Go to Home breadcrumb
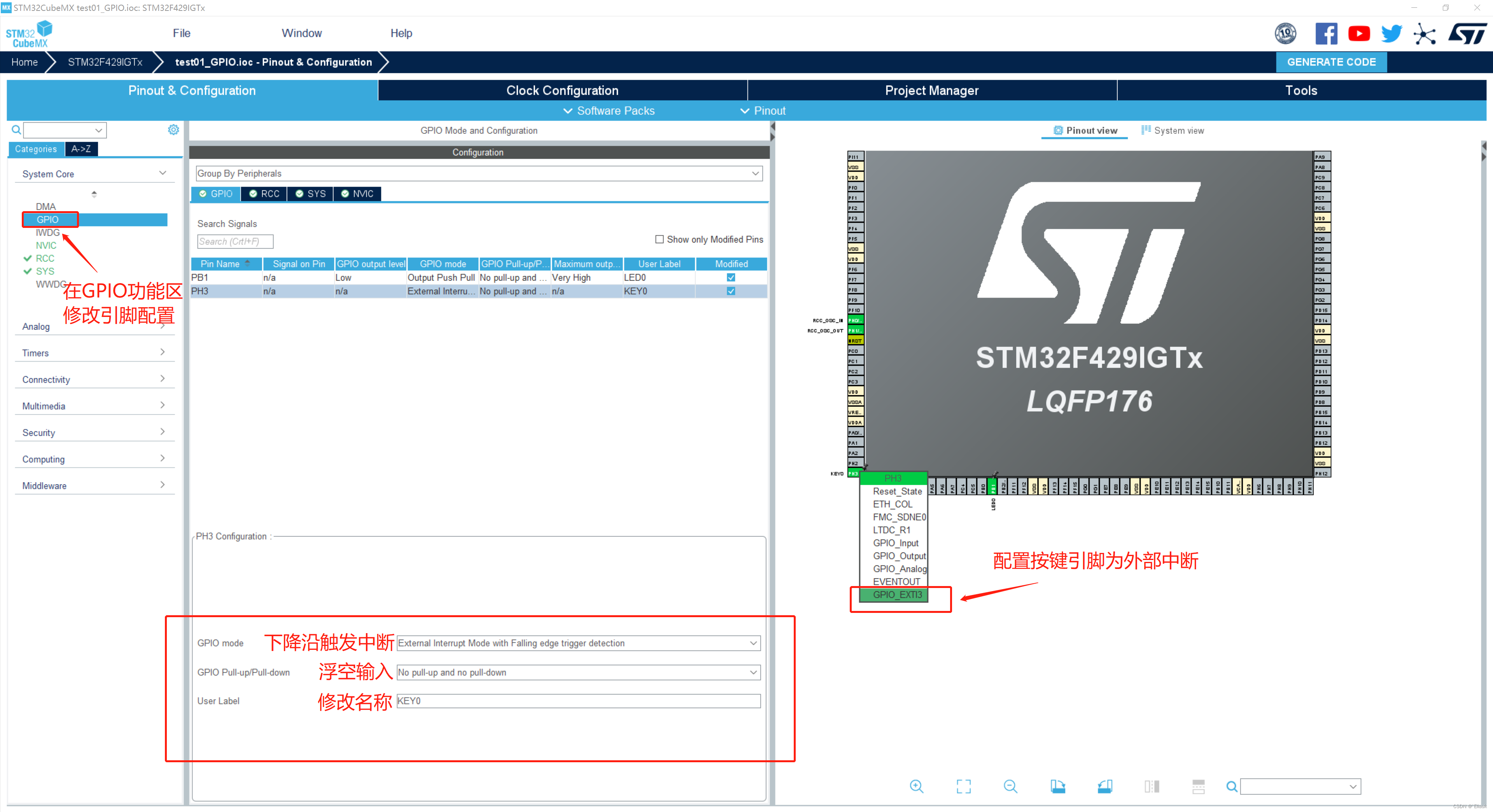This screenshot has width=1493, height=812. [x=25, y=61]
